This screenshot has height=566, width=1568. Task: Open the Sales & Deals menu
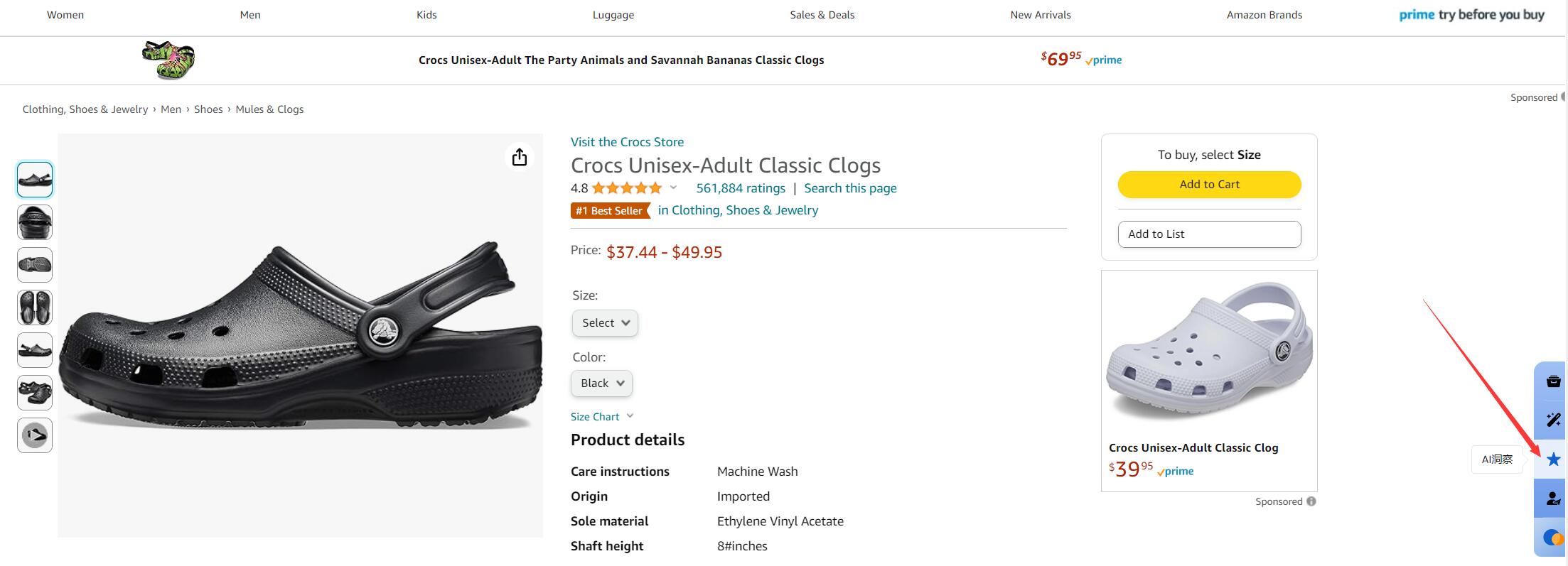[x=822, y=15]
